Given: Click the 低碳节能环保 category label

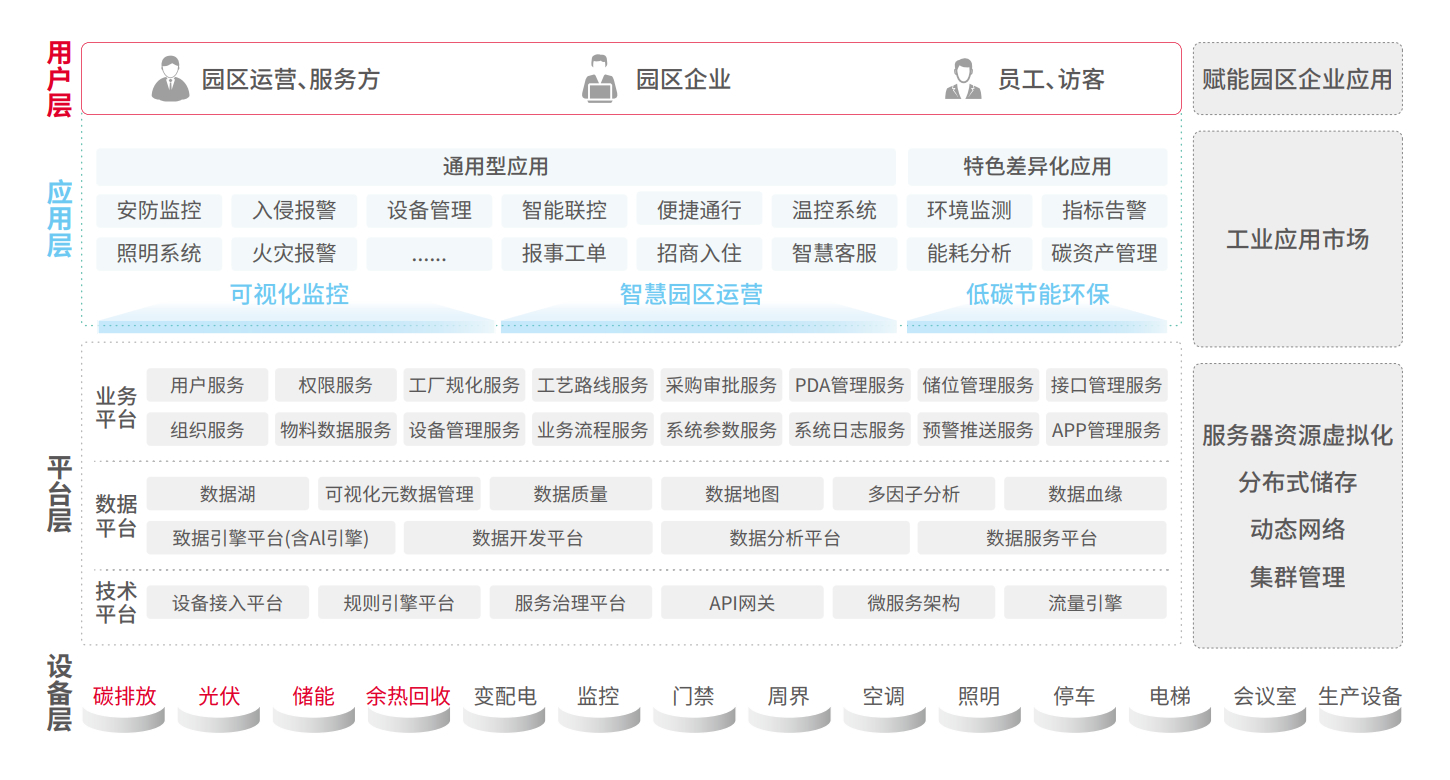Looking at the screenshot, I should pyautogui.click(x=1037, y=295).
